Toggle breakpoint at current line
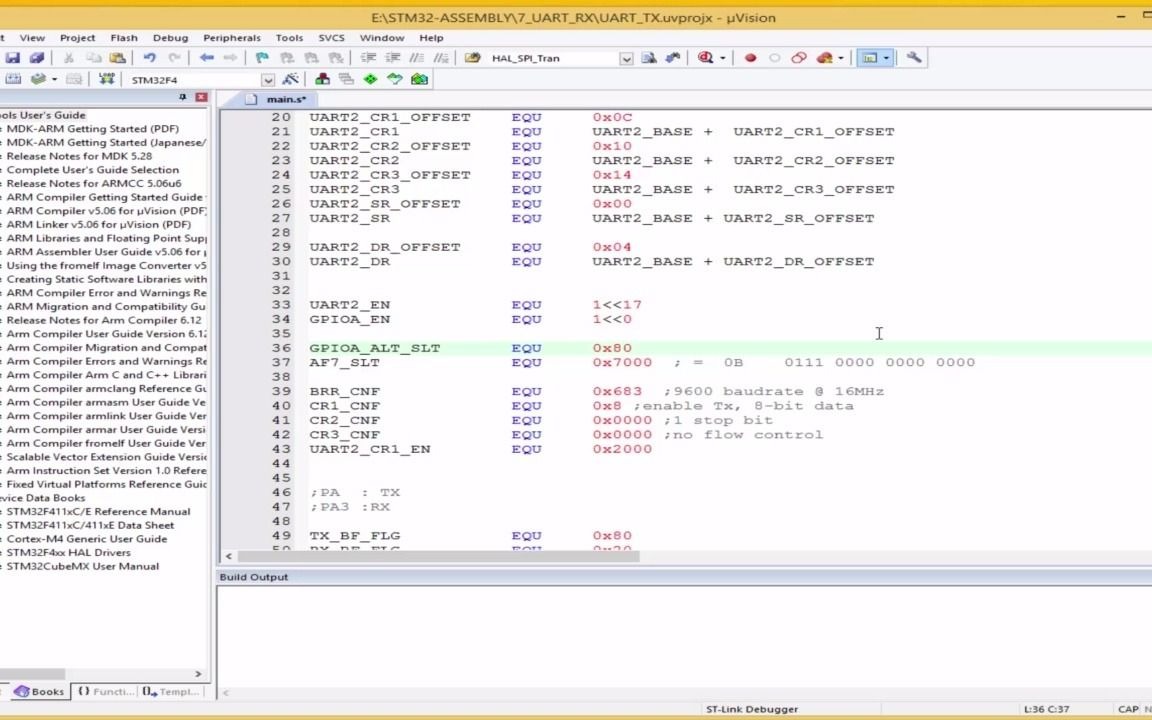1152x720 pixels. pos(750,57)
